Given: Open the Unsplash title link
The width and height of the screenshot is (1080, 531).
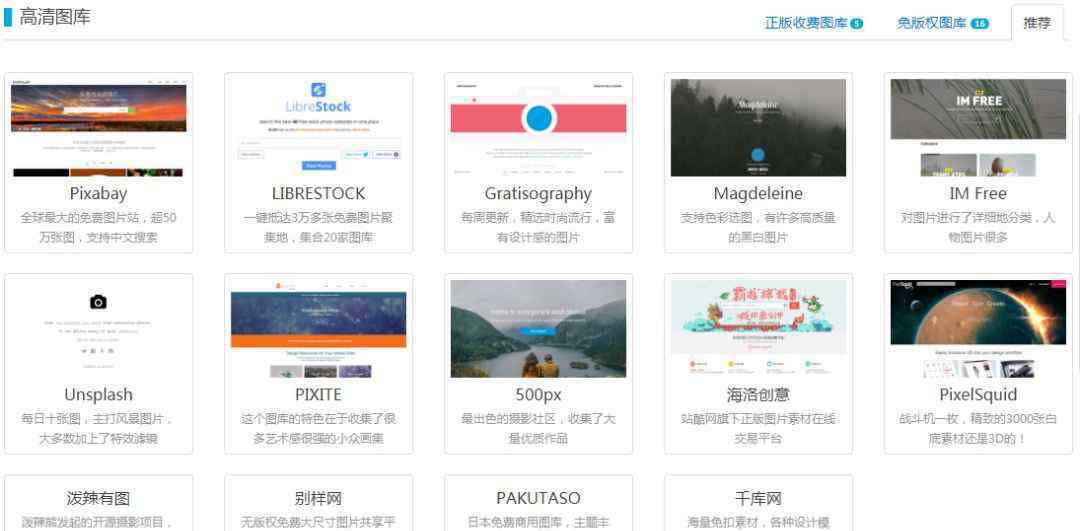Looking at the screenshot, I should pos(98,395).
